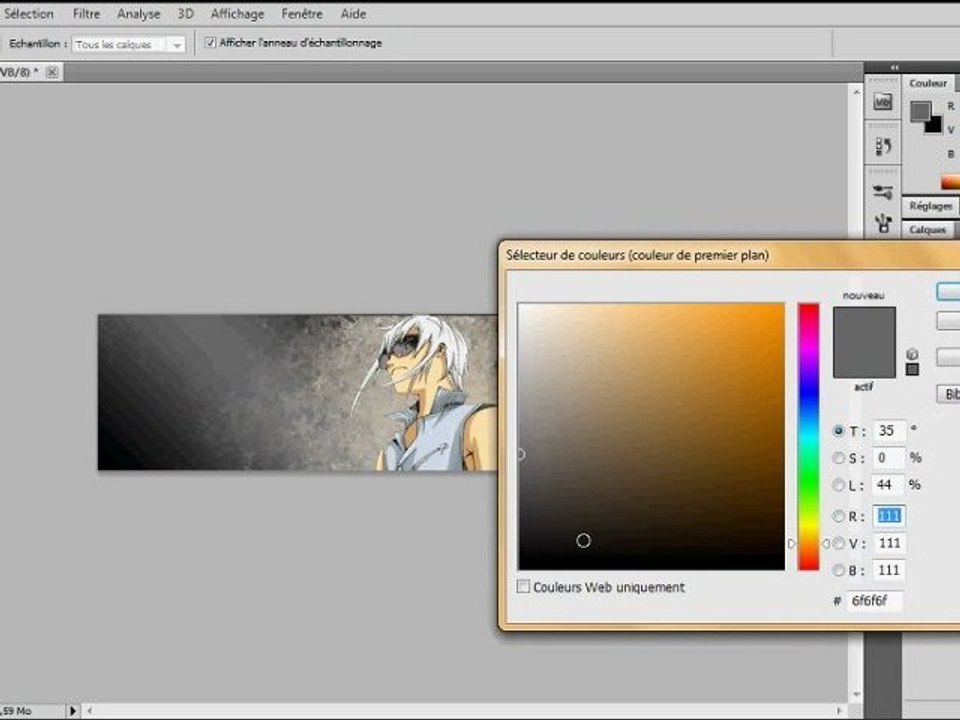Enable Couleurs Web uniquement checkbox
Image resolution: width=960 pixels, height=720 pixels.
[x=523, y=587]
